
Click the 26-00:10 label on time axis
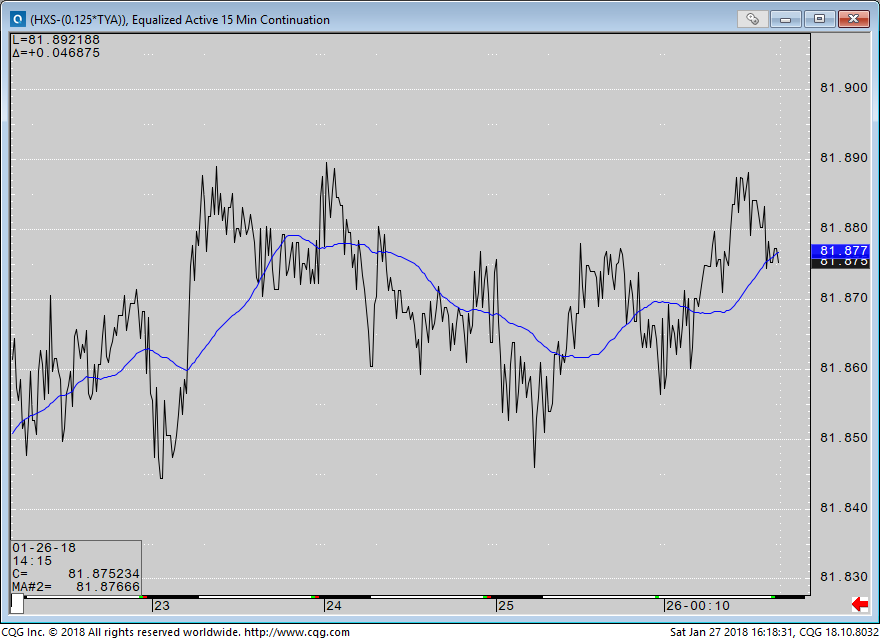click(x=698, y=606)
